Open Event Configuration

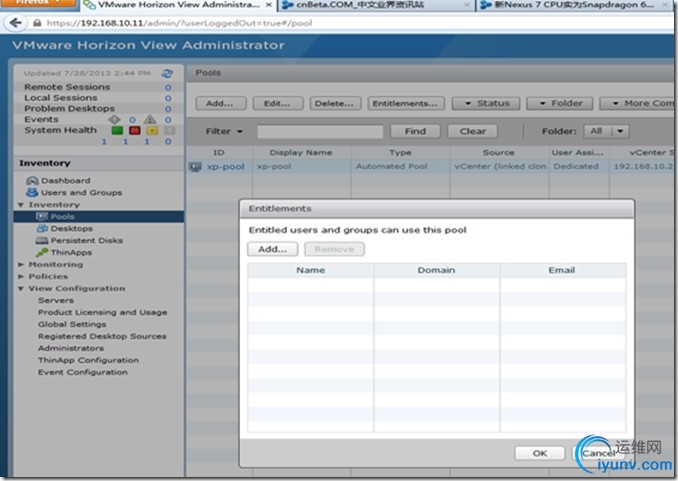coord(83,372)
